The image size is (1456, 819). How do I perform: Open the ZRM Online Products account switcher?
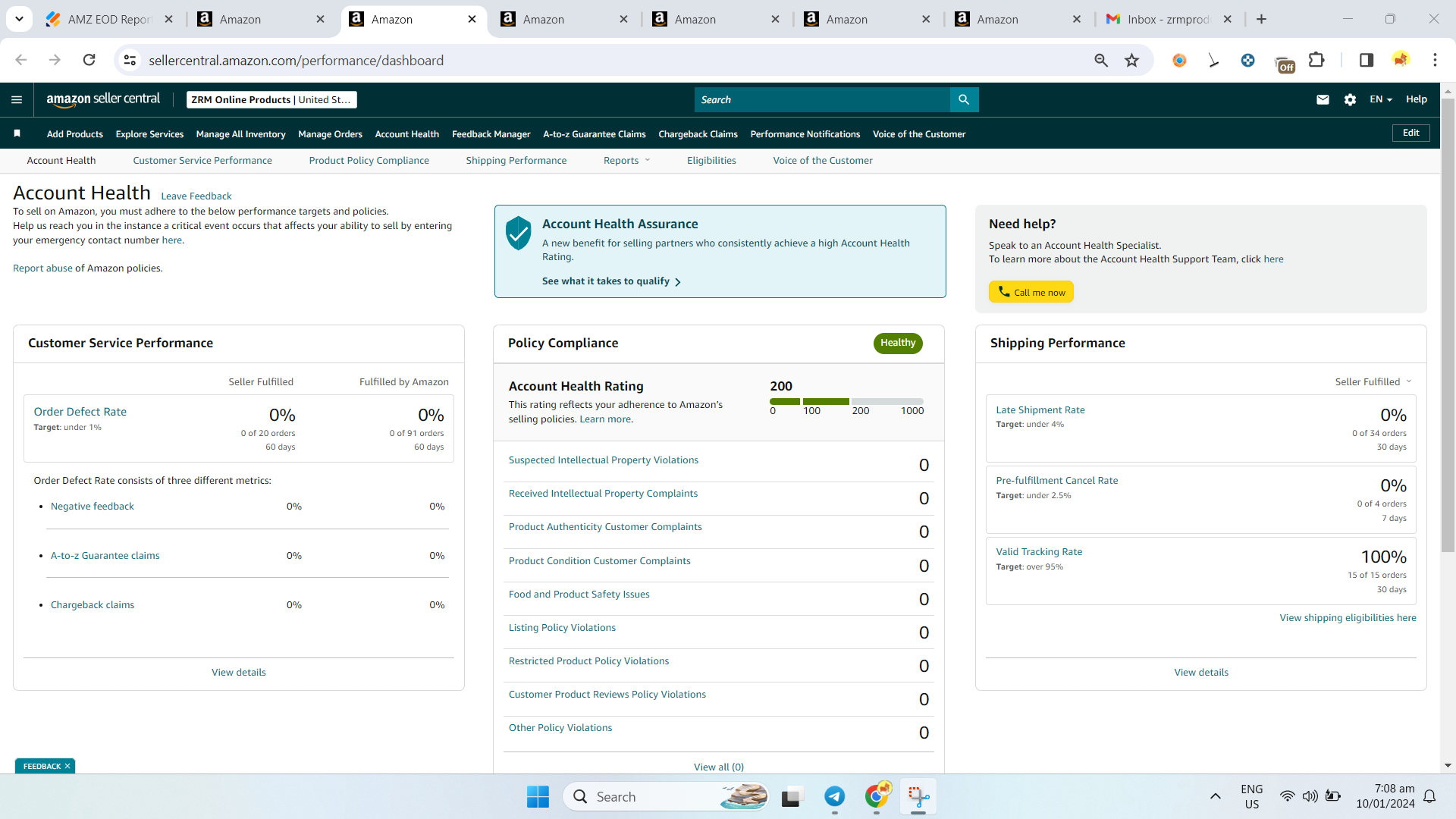coord(271,99)
